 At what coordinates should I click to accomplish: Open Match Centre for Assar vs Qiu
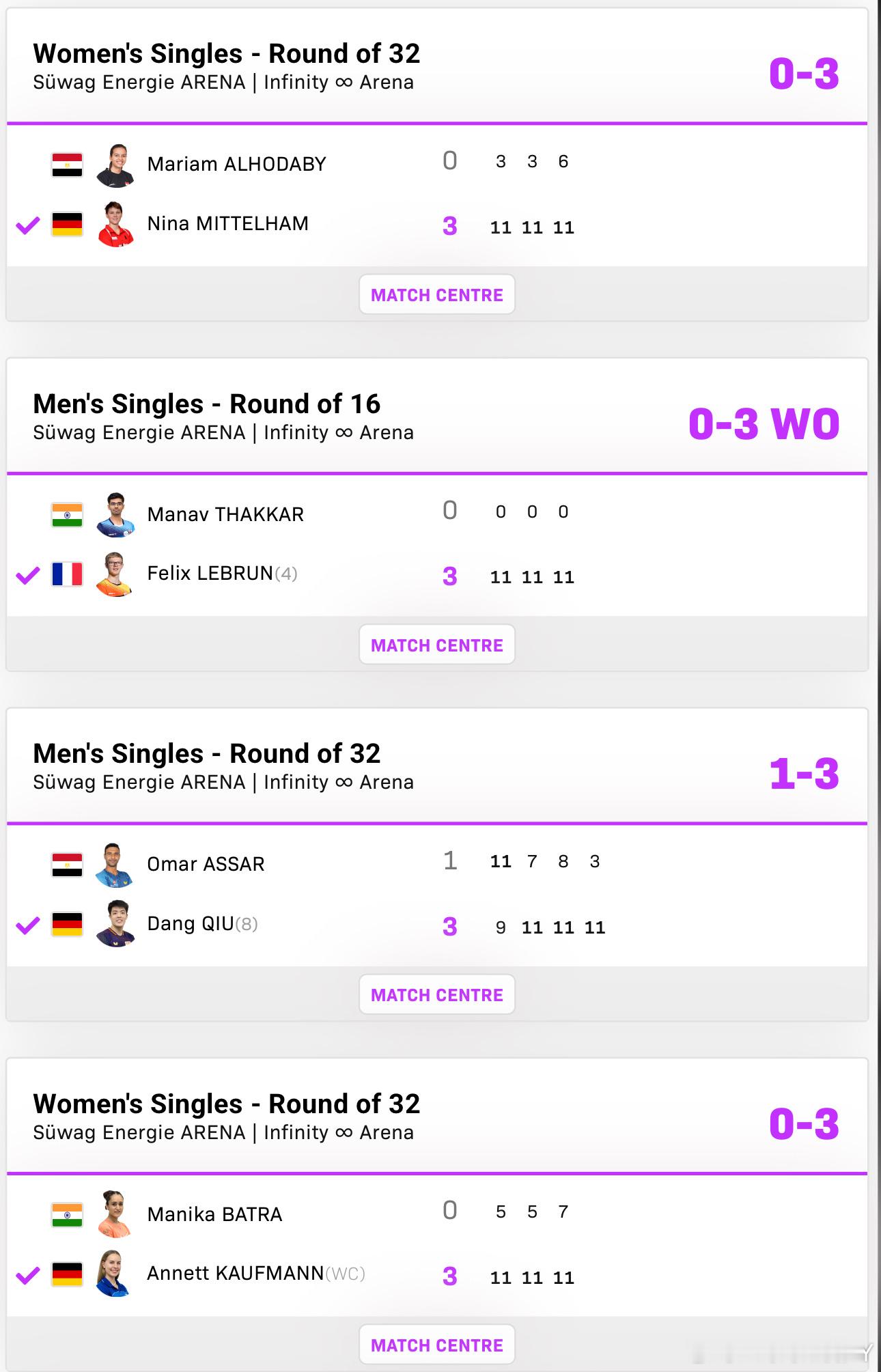tap(437, 994)
